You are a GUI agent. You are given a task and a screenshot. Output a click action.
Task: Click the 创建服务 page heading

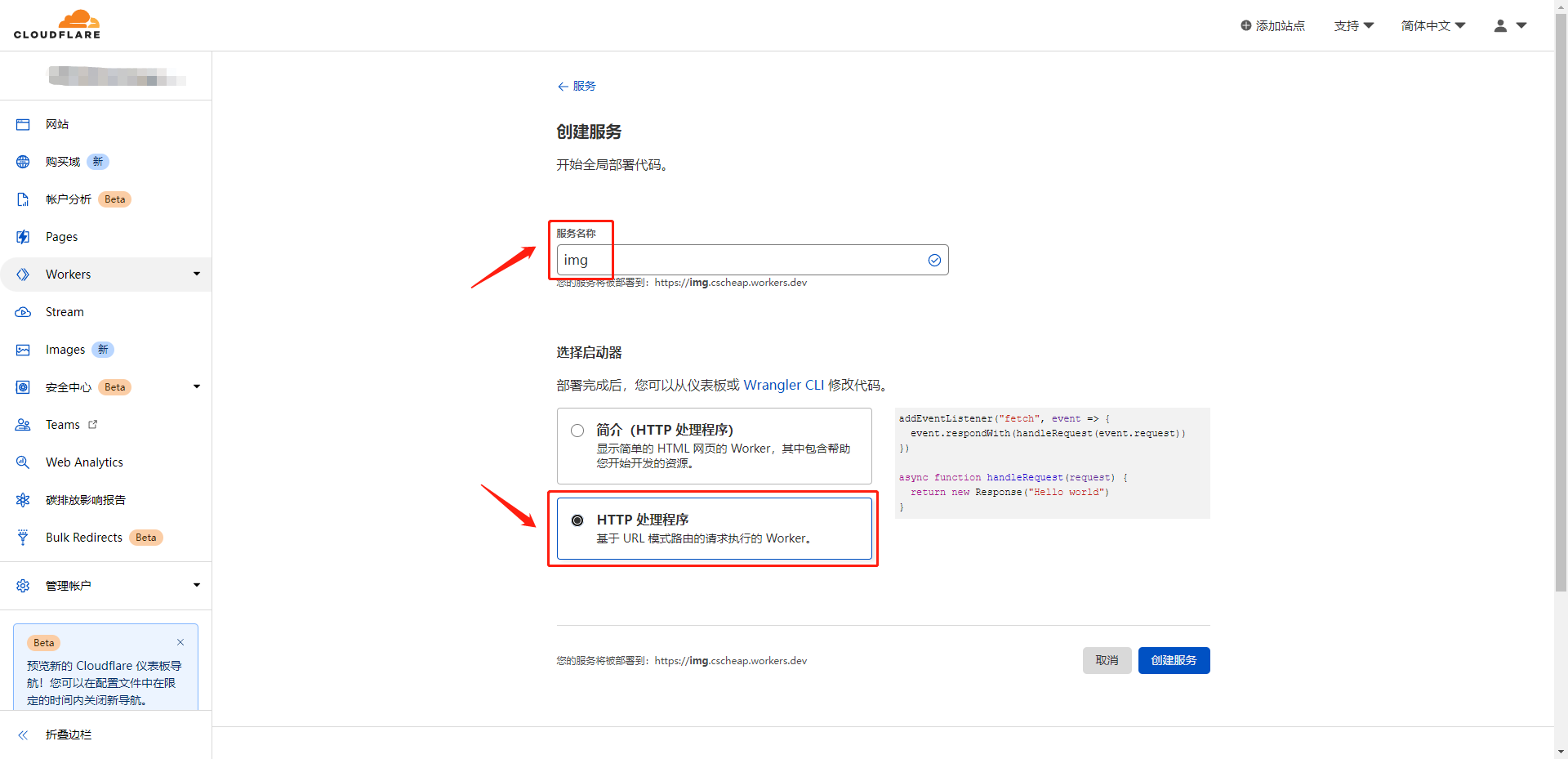tap(589, 132)
